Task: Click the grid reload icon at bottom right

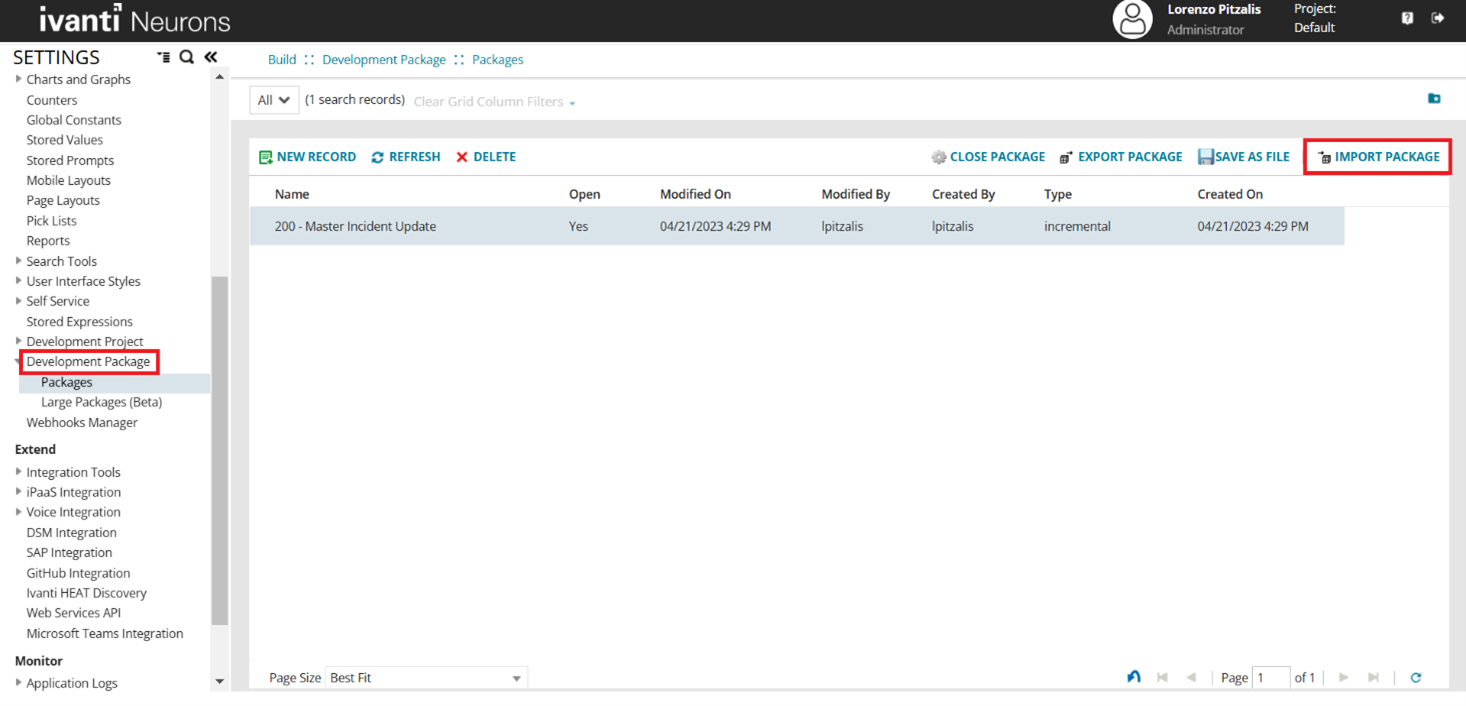Action: (1416, 678)
